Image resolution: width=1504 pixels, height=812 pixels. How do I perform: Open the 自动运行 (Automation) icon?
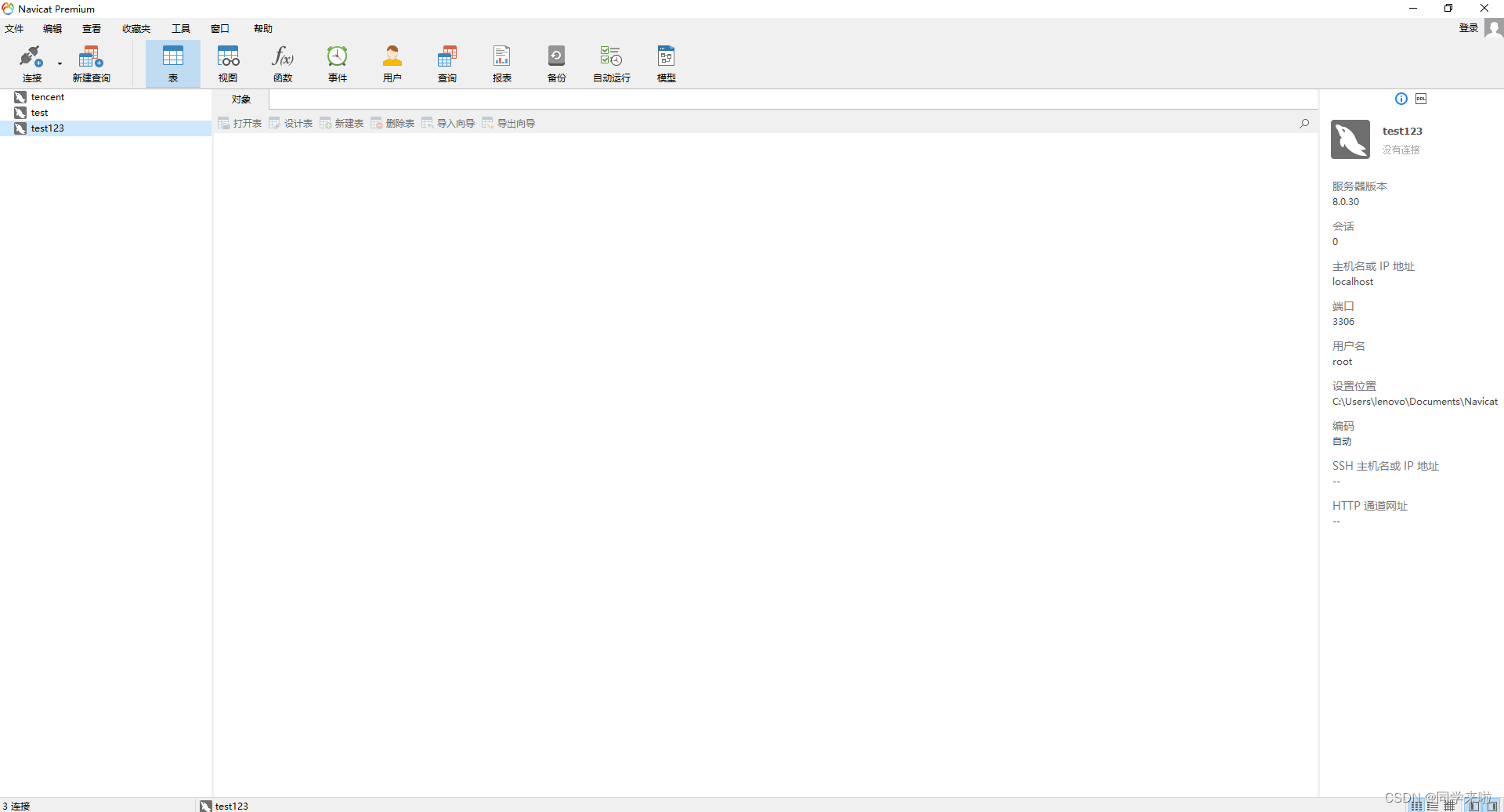tap(612, 56)
